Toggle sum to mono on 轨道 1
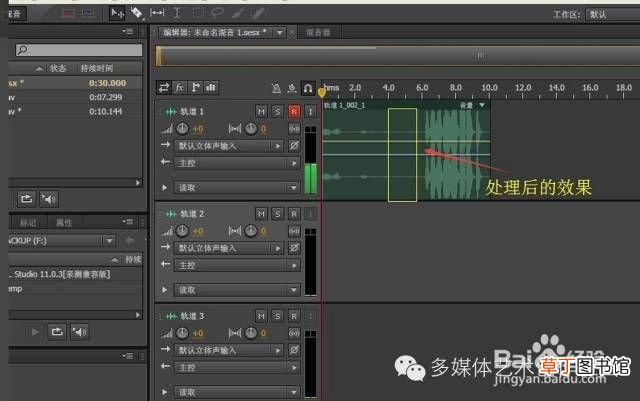Screen dimensions: 640x401 [294, 129]
